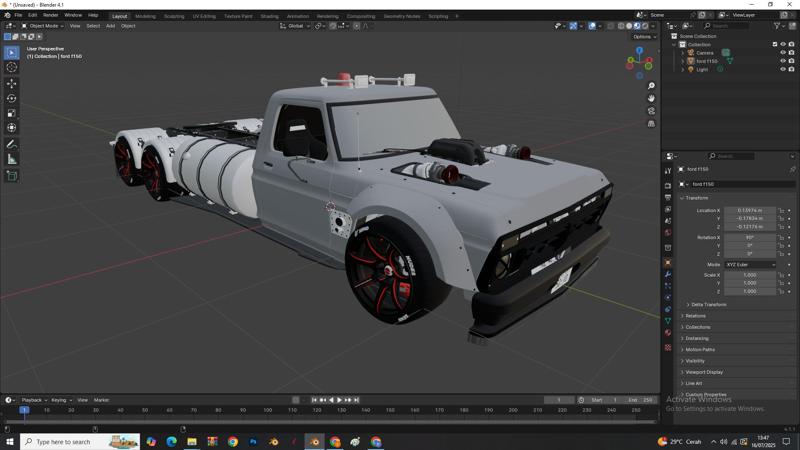Select the Annotate tool
The image size is (800, 450).
[x=12, y=145]
